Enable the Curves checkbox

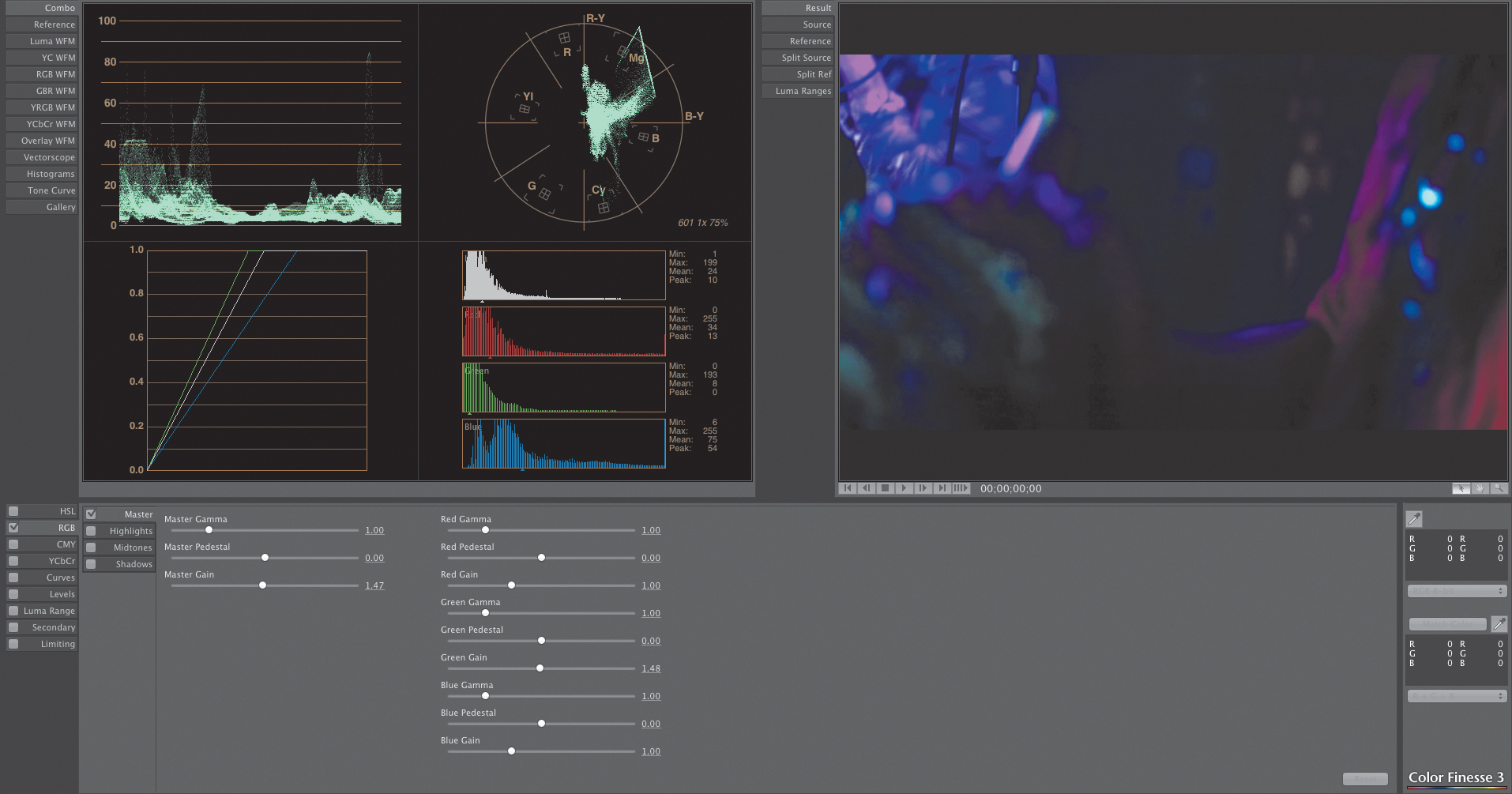(13, 578)
